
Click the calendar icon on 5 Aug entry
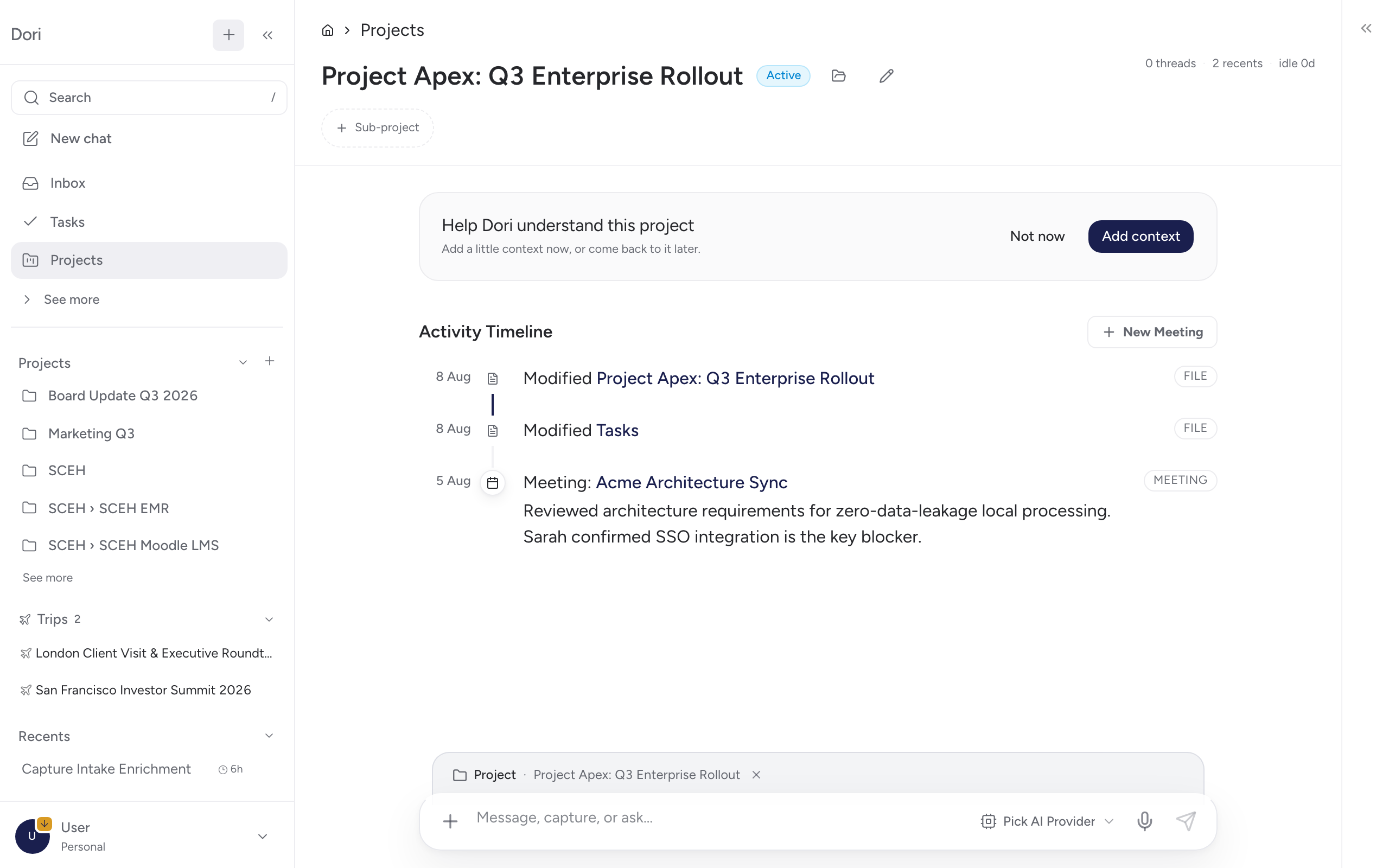[x=493, y=483]
